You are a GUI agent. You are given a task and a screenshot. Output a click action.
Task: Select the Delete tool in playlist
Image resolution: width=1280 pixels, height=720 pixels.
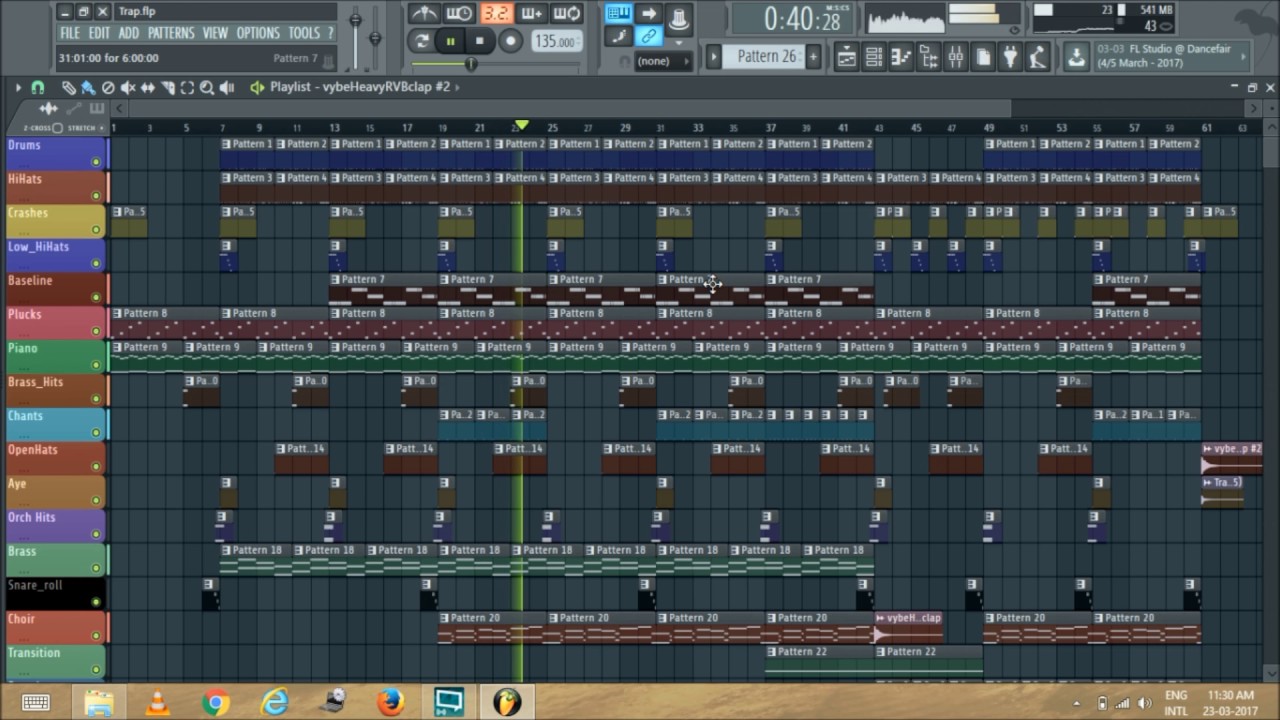point(108,87)
